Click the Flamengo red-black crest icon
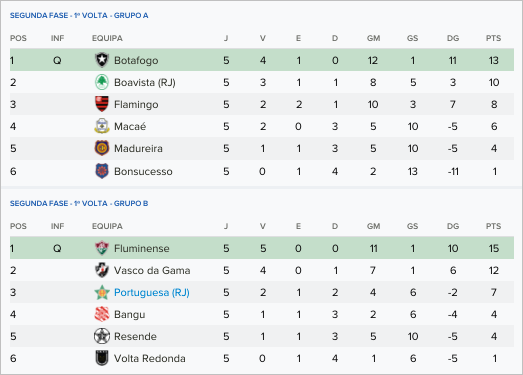 click(x=102, y=104)
